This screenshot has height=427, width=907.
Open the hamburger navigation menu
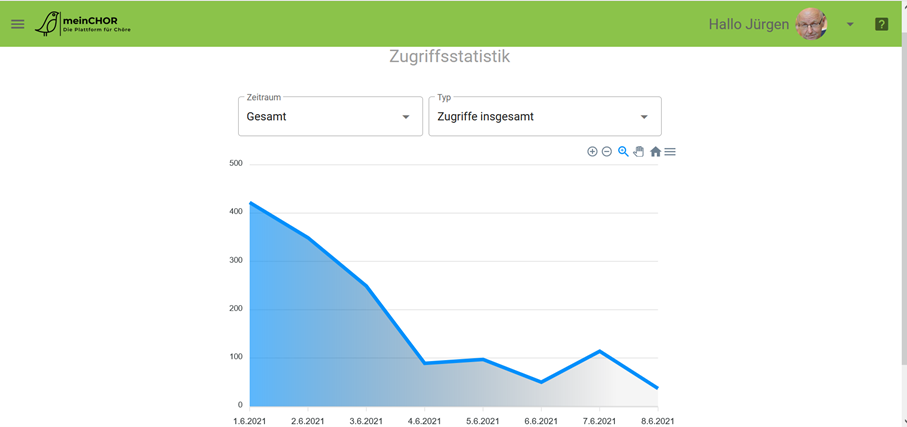[18, 24]
